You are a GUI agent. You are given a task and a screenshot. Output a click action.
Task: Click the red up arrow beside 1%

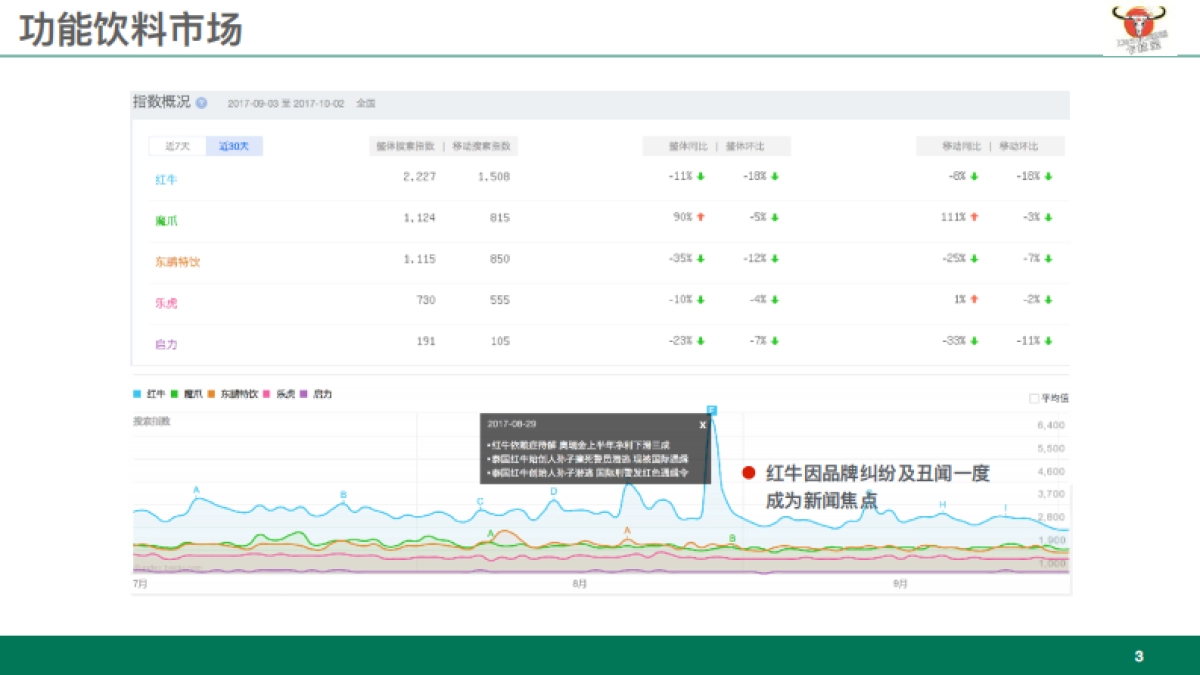(974, 299)
